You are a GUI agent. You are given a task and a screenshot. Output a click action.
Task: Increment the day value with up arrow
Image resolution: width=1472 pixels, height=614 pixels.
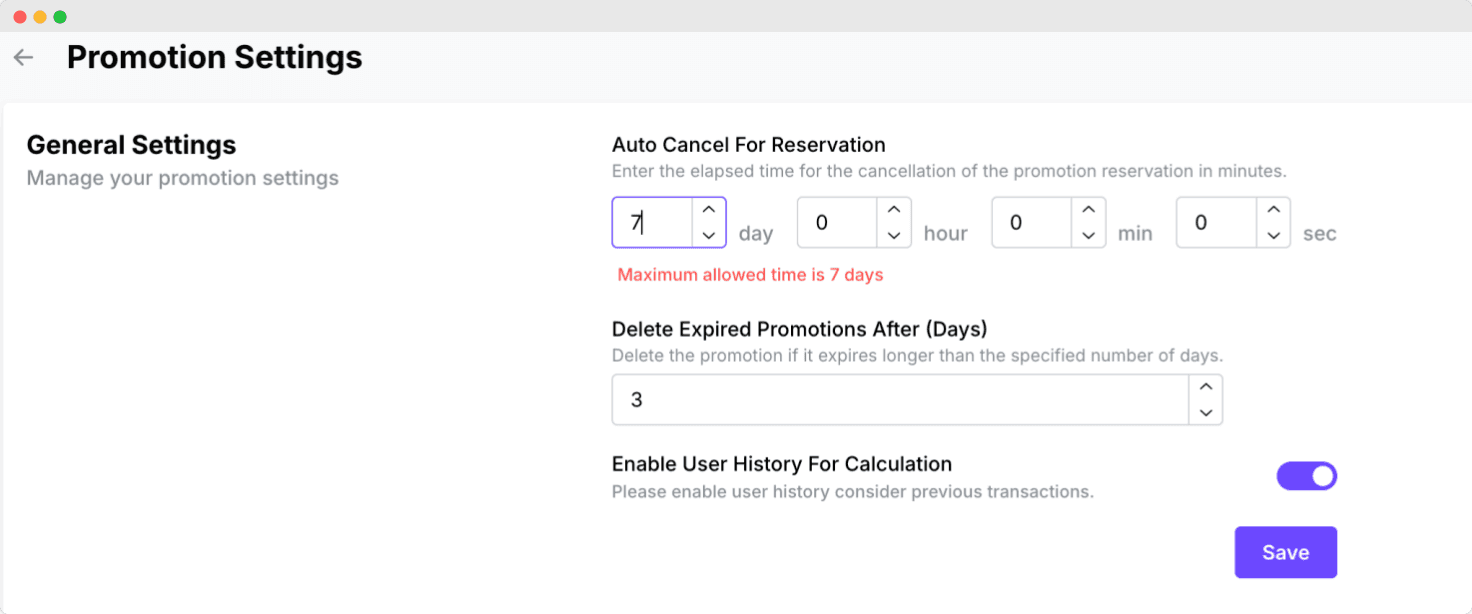(709, 210)
